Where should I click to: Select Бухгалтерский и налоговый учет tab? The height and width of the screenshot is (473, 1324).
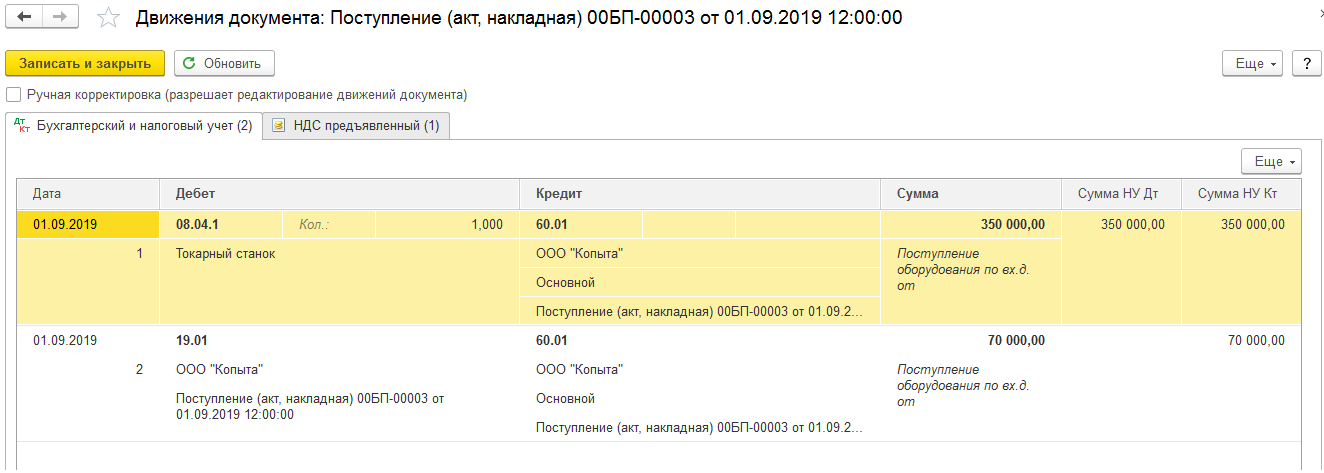coord(134,126)
